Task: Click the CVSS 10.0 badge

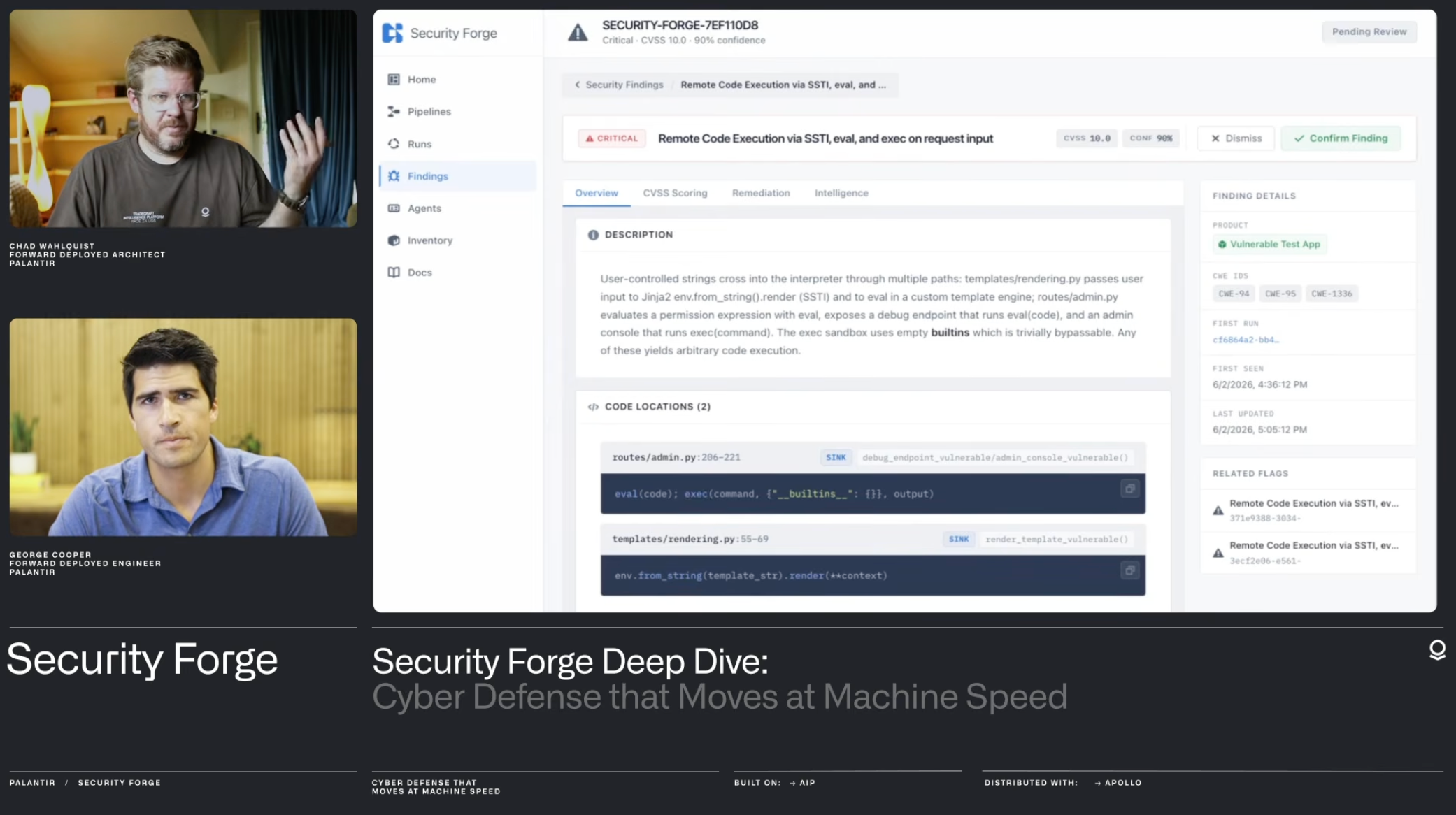Action: tap(1087, 138)
